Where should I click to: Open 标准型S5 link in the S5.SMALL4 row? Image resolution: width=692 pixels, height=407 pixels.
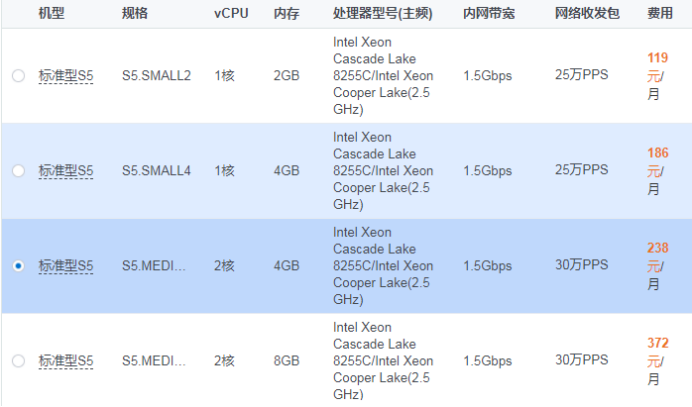[x=66, y=171]
